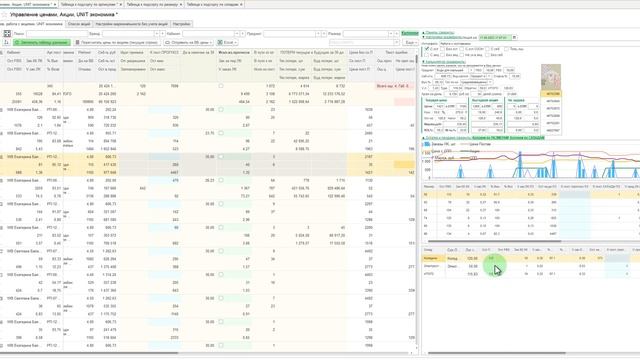Click into the Поиск filter input

[57, 33]
